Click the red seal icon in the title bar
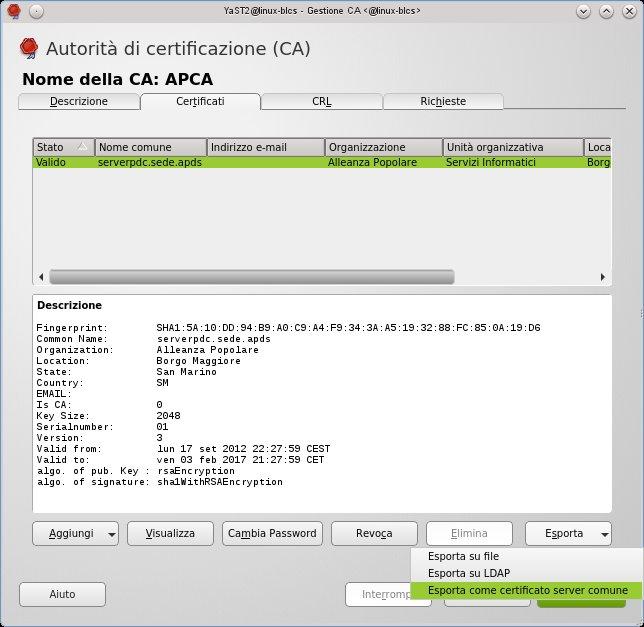This screenshot has width=644, height=627. 14,11
